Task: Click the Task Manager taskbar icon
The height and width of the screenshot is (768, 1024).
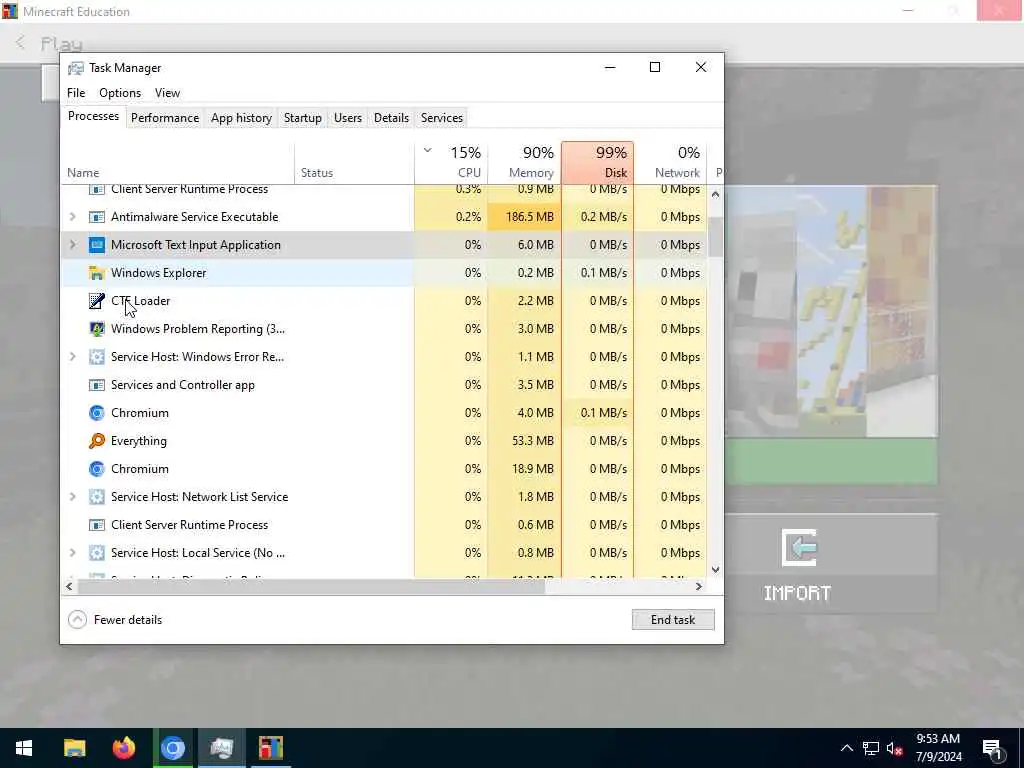Action: [222, 748]
